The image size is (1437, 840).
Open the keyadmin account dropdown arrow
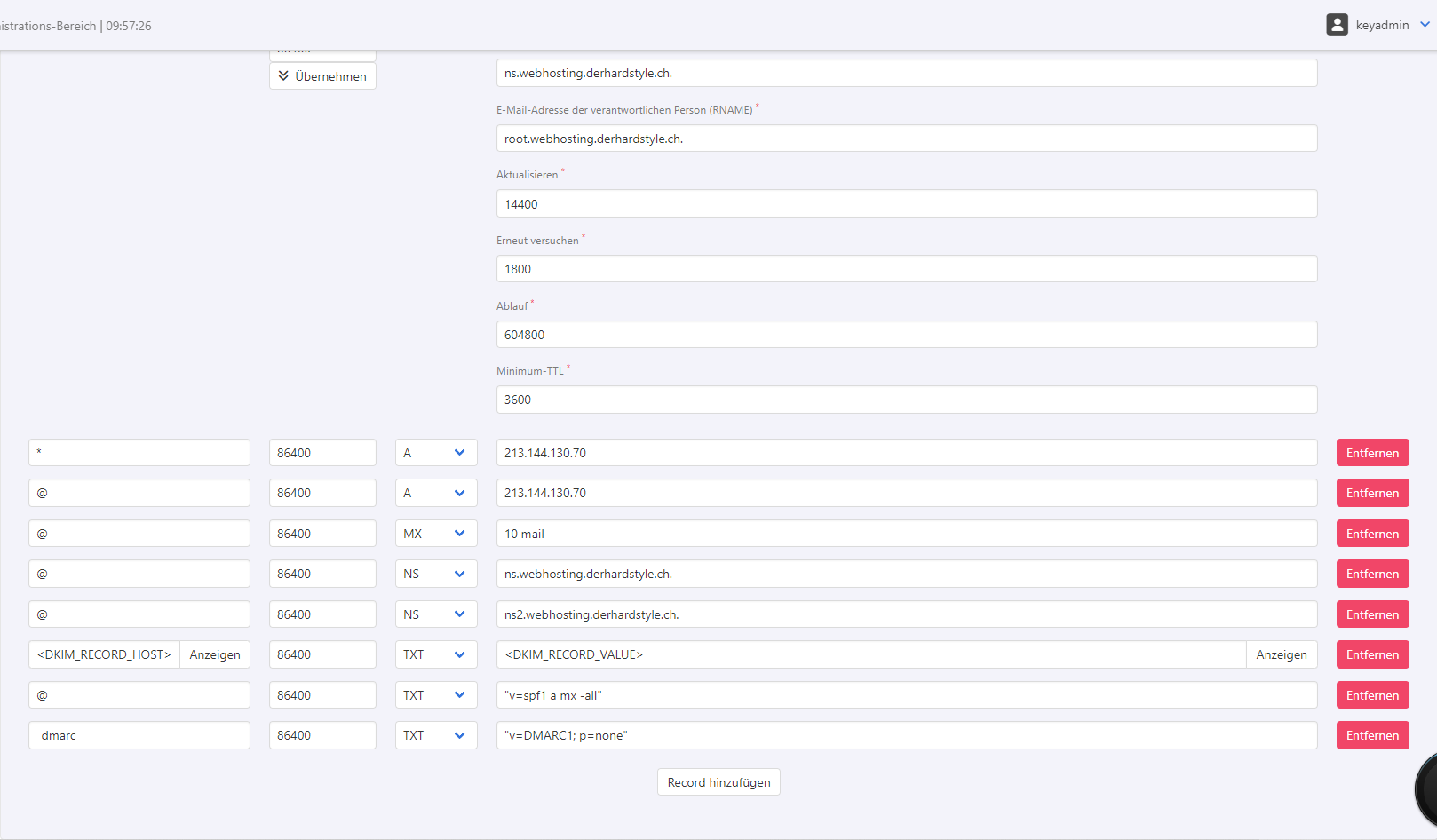coord(1425,25)
